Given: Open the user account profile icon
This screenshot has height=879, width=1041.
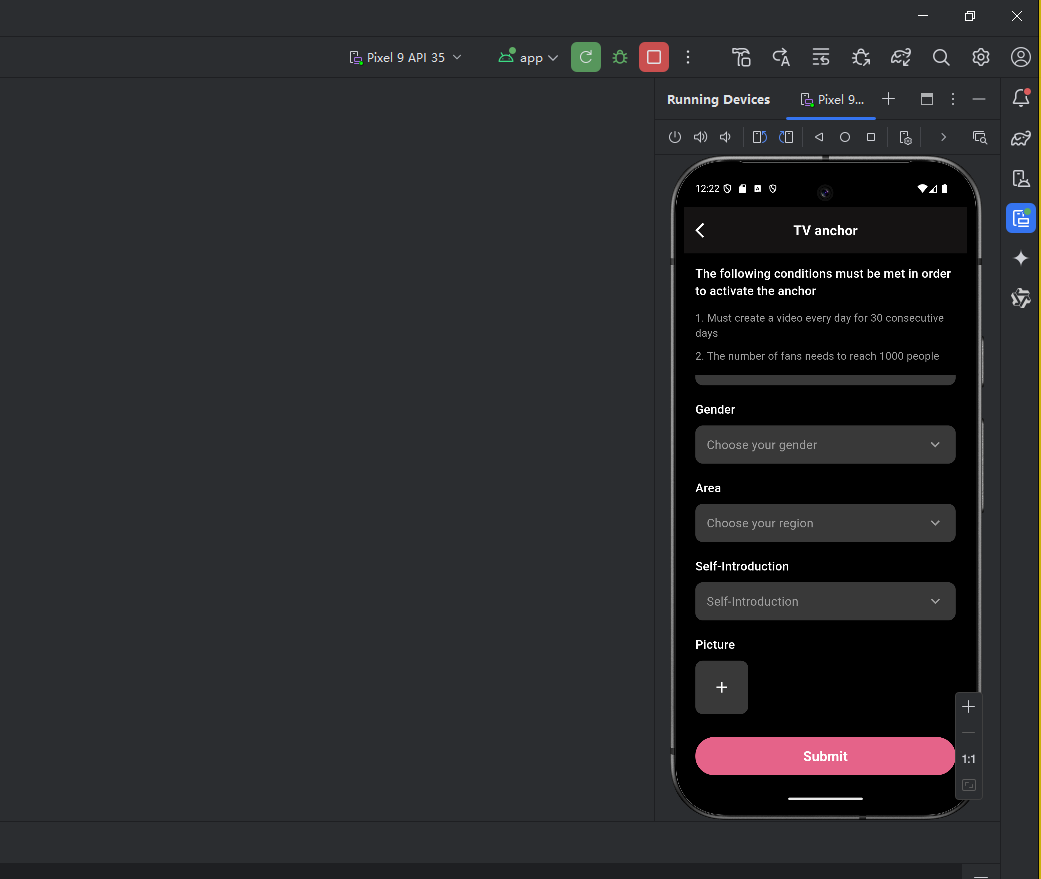Looking at the screenshot, I should pos(1020,57).
